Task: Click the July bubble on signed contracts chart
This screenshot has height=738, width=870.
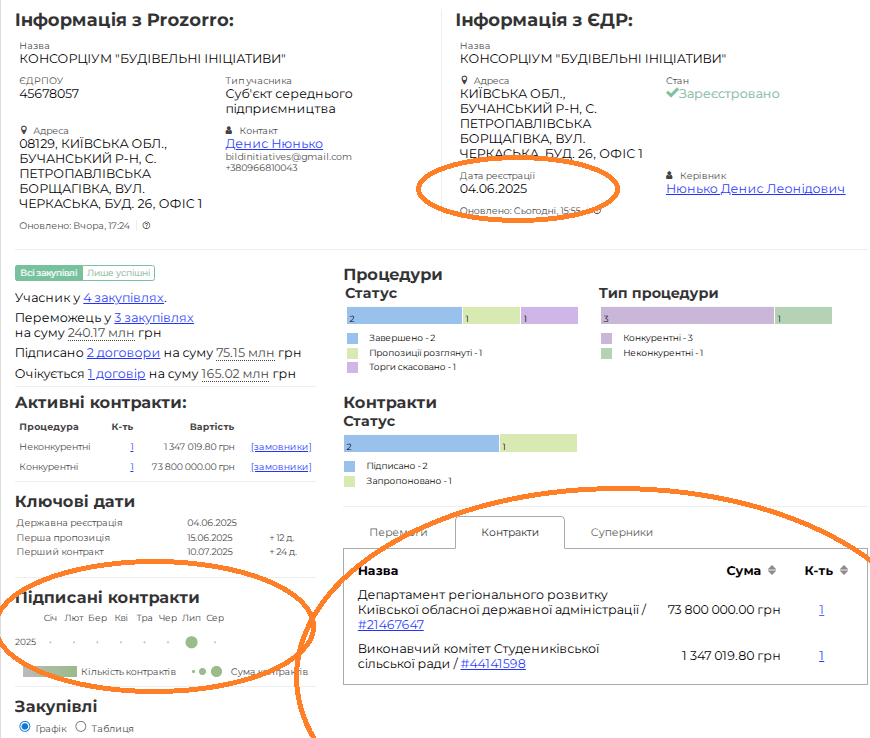Action: (x=192, y=642)
